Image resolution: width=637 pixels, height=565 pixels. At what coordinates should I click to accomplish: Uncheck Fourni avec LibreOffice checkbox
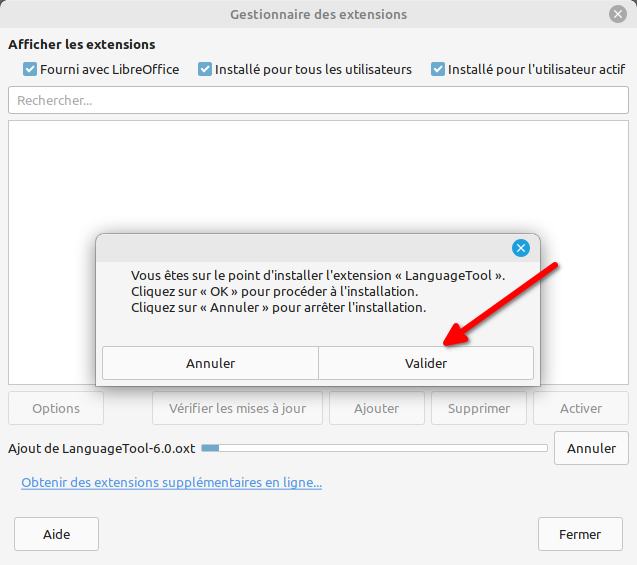click(x=30, y=69)
